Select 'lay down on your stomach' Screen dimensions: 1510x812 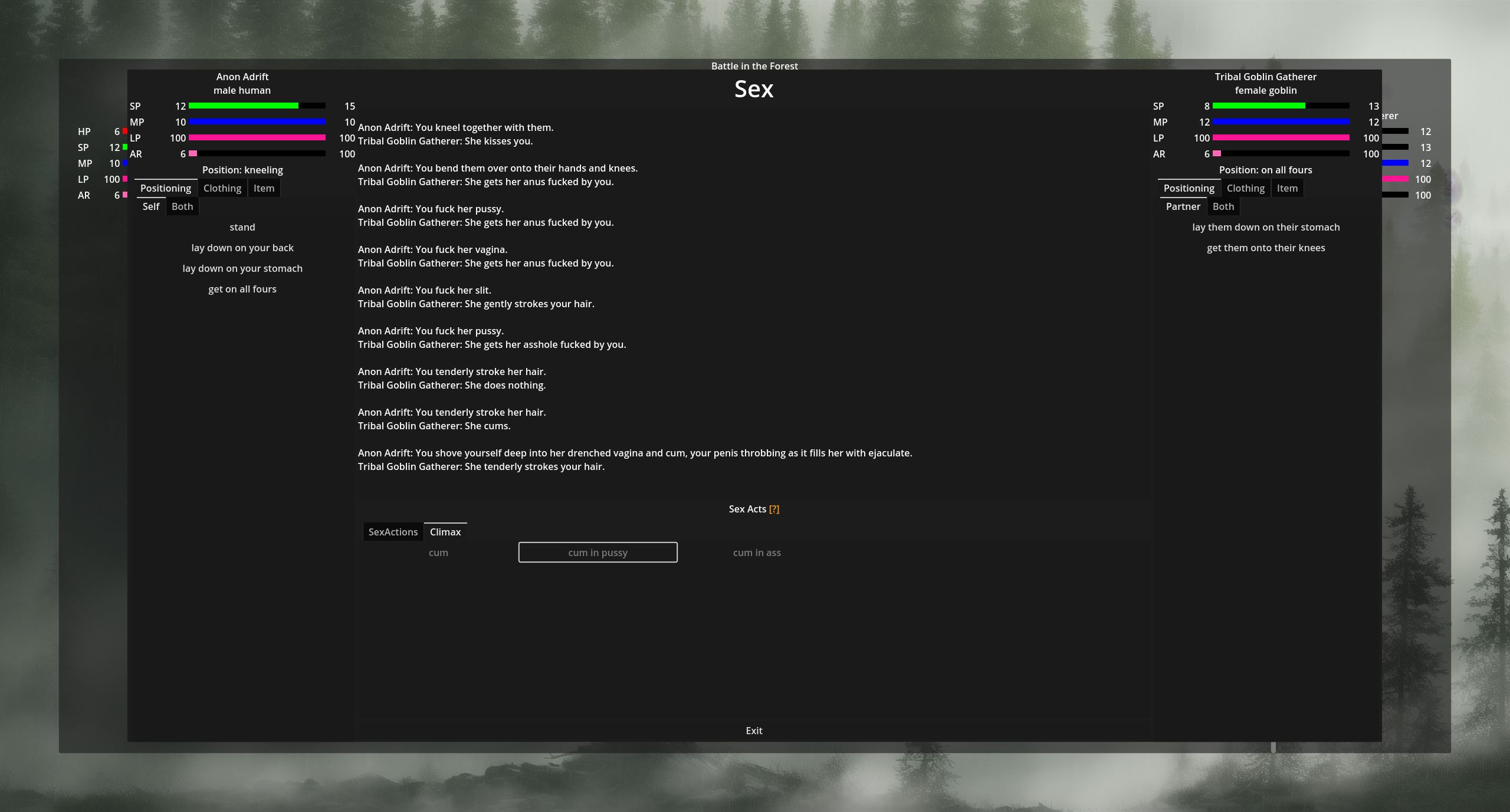(x=242, y=268)
